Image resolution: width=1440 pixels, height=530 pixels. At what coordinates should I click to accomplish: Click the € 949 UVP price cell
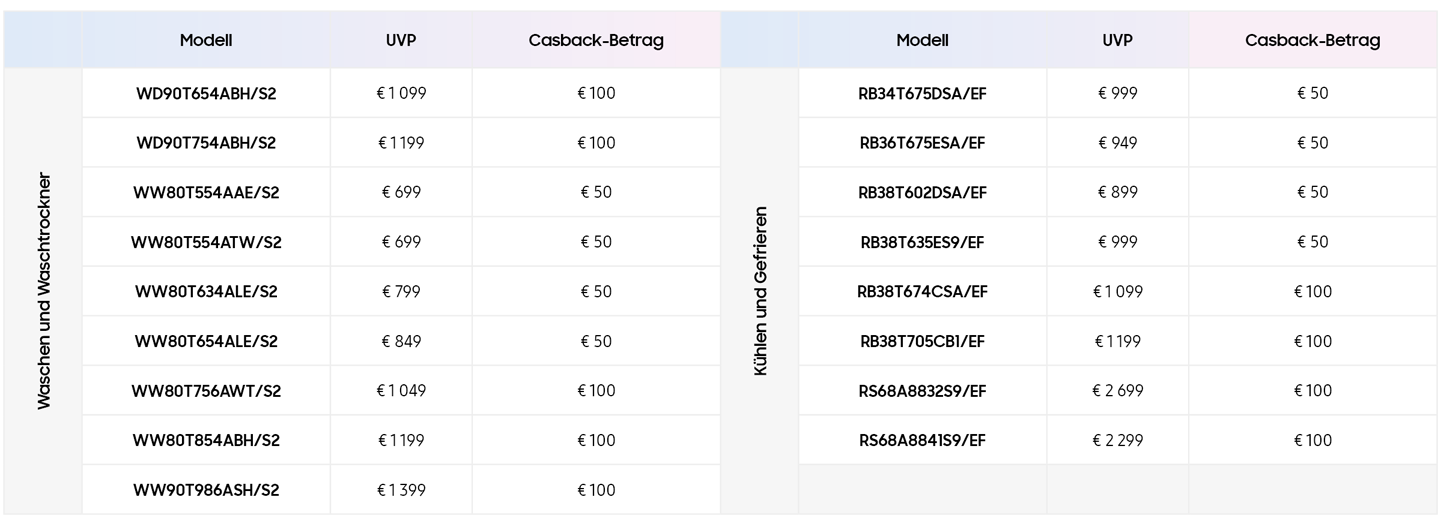point(1117,143)
